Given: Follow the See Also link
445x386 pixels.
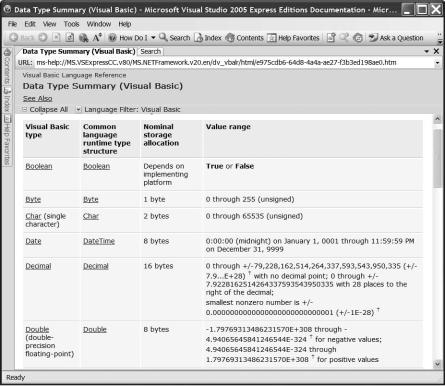Looking at the screenshot, I should coord(37,98).
